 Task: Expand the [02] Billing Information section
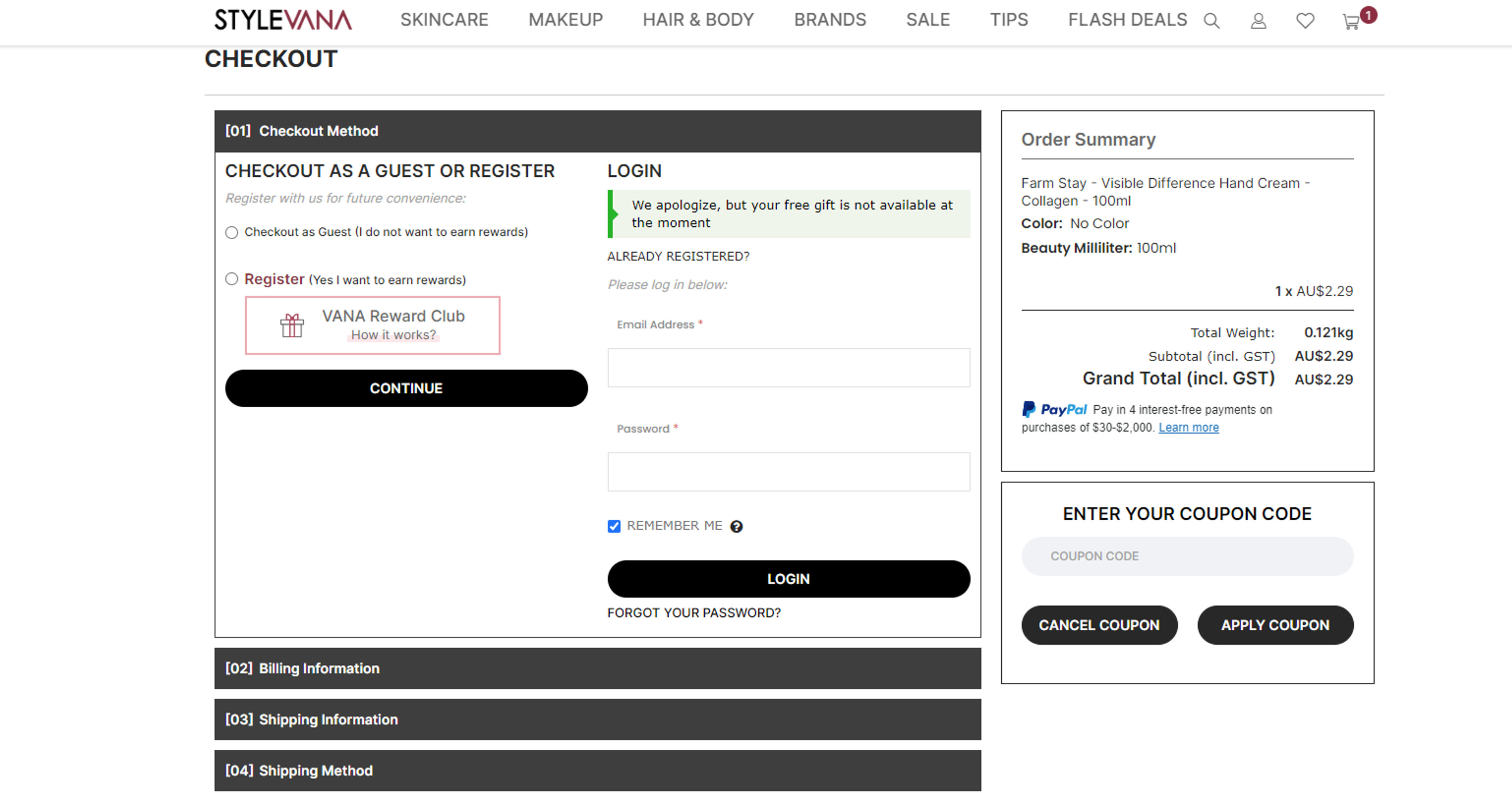[x=598, y=668]
